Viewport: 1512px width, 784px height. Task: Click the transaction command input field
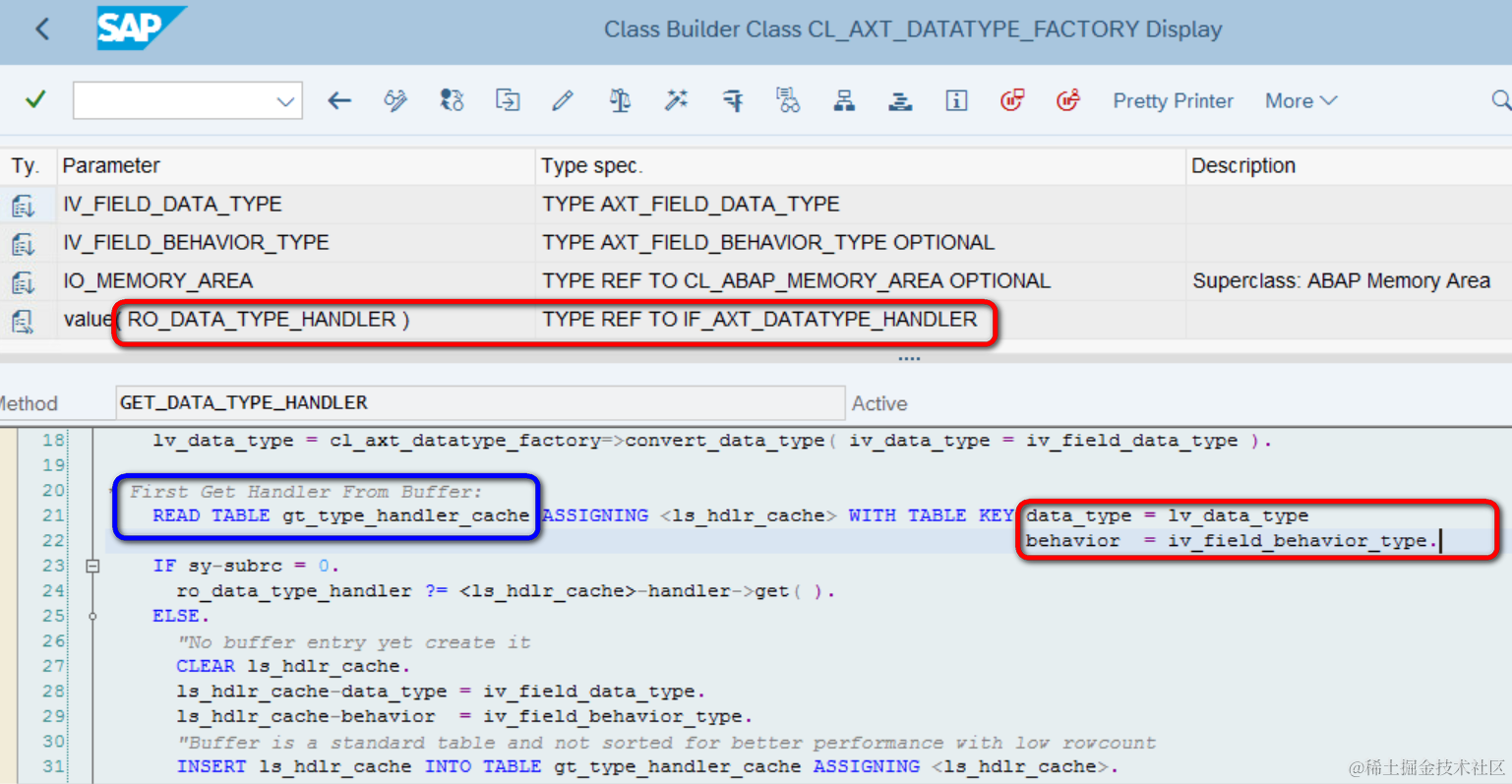[173, 101]
